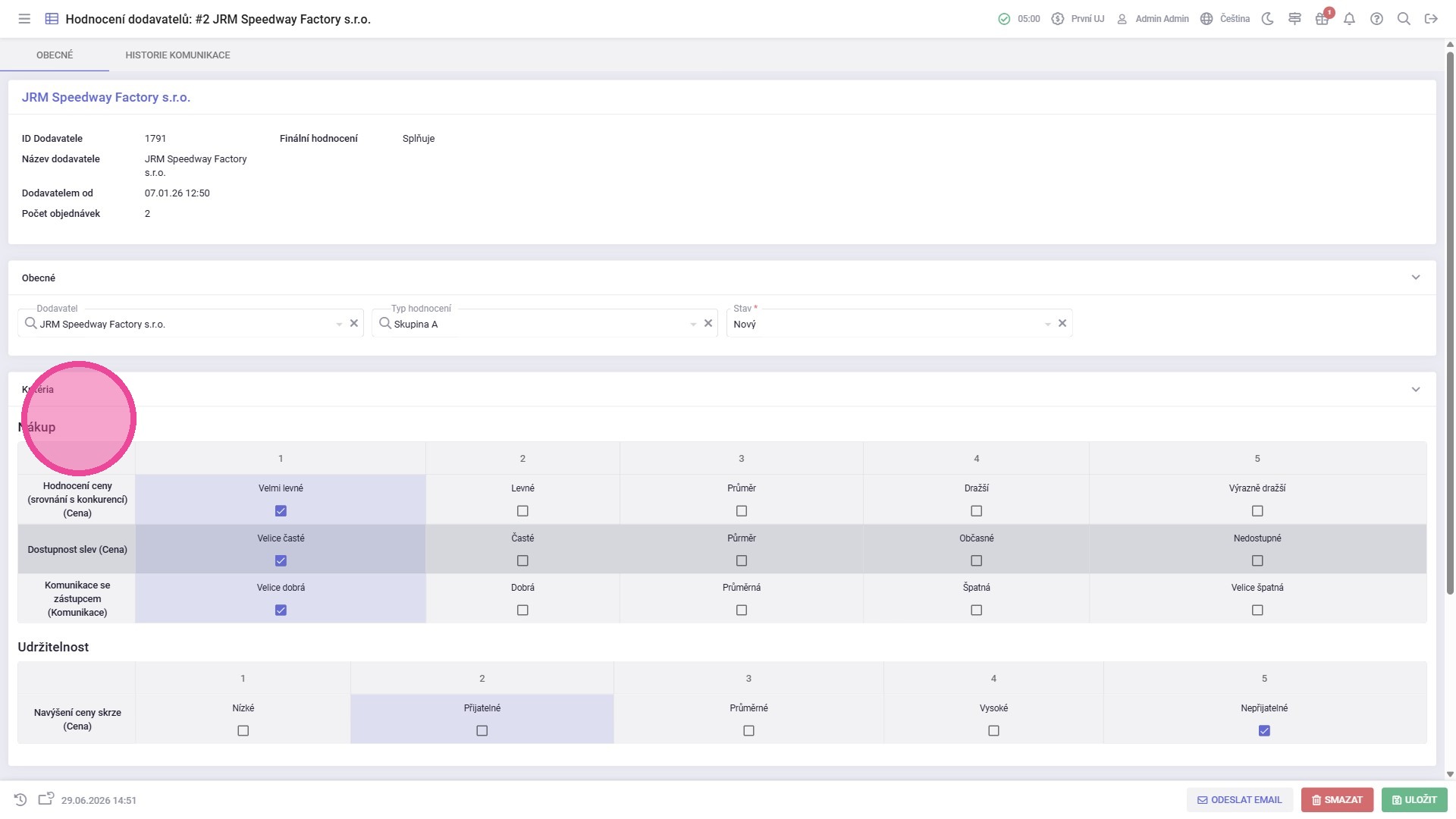Click the table icon beside the page title

click(x=52, y=19)
